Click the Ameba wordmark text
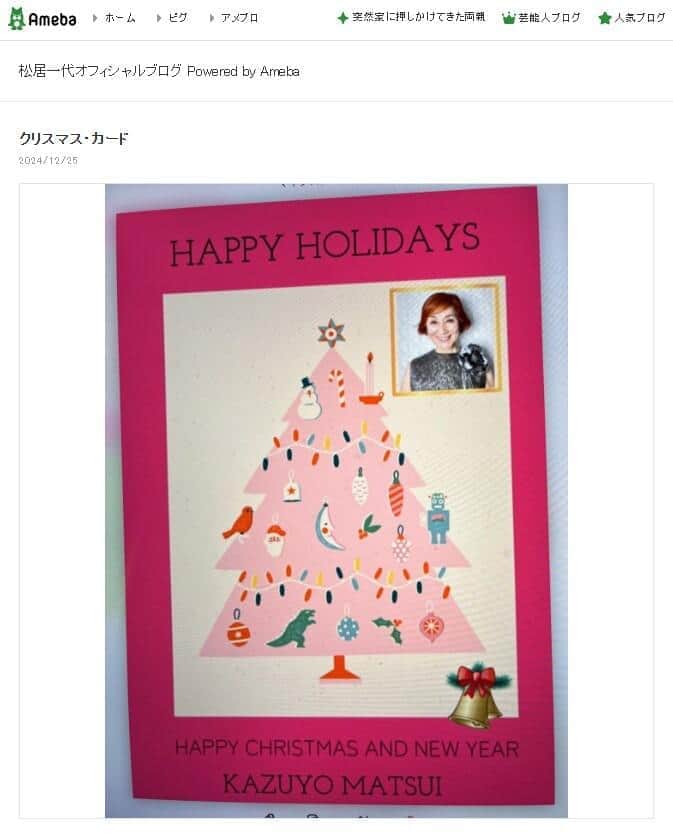This screenshot has height=835, width=673. (53, 20)
